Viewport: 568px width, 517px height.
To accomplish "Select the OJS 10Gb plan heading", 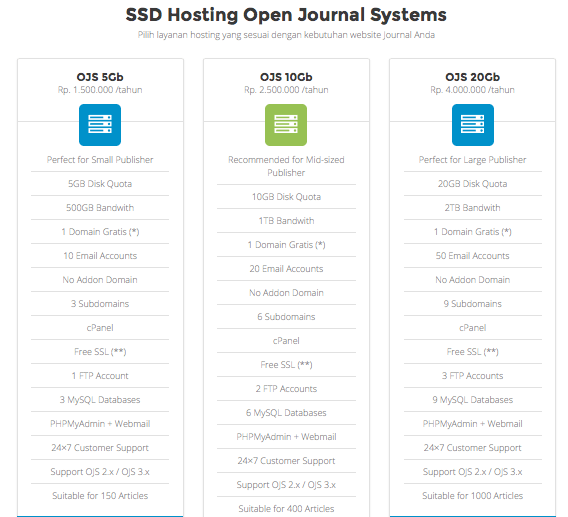I will coord(286,77).
